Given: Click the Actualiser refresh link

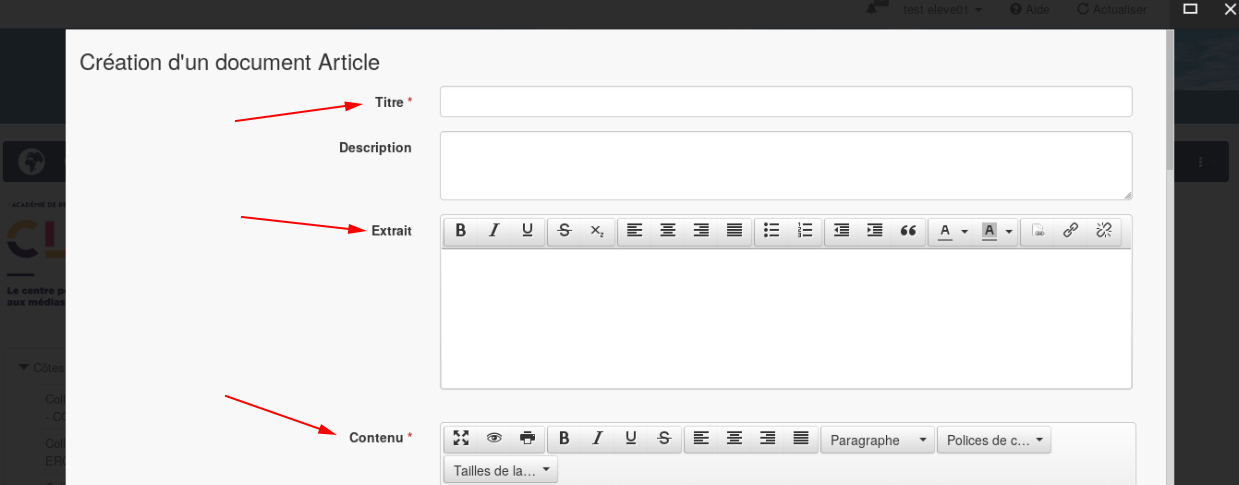Looking at the screenshot, I should point(1111,9).
